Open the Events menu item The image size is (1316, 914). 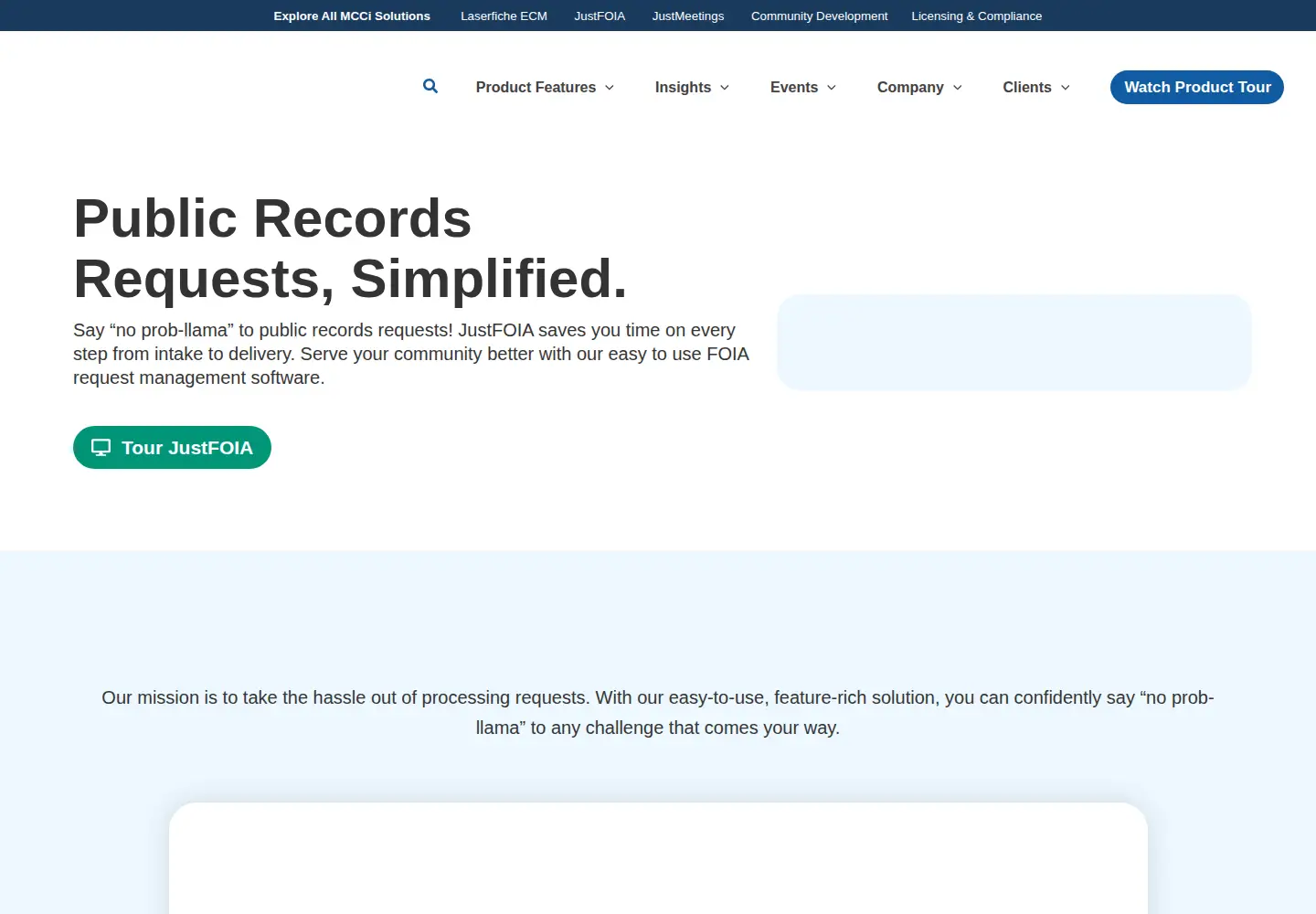[794, 87]
